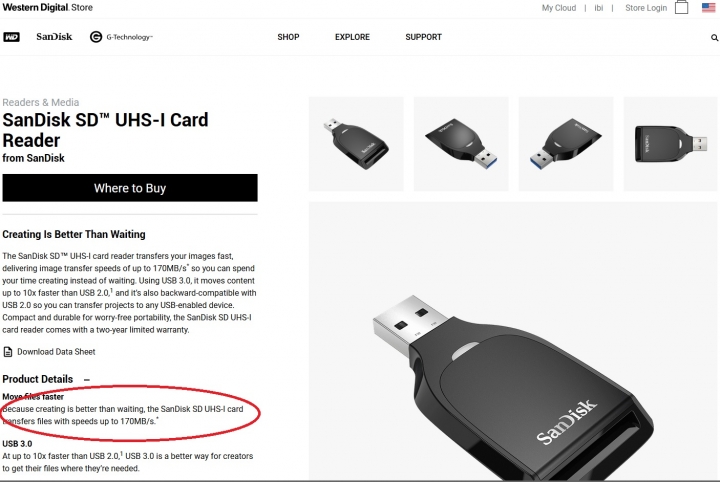Click the G-Technology logo

(121, 37)
